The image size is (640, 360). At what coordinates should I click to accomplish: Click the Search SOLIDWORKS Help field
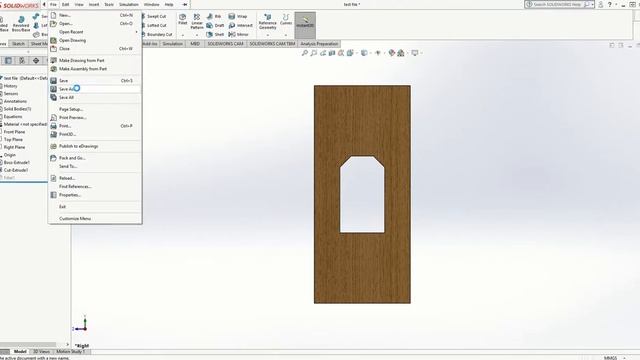560,4
